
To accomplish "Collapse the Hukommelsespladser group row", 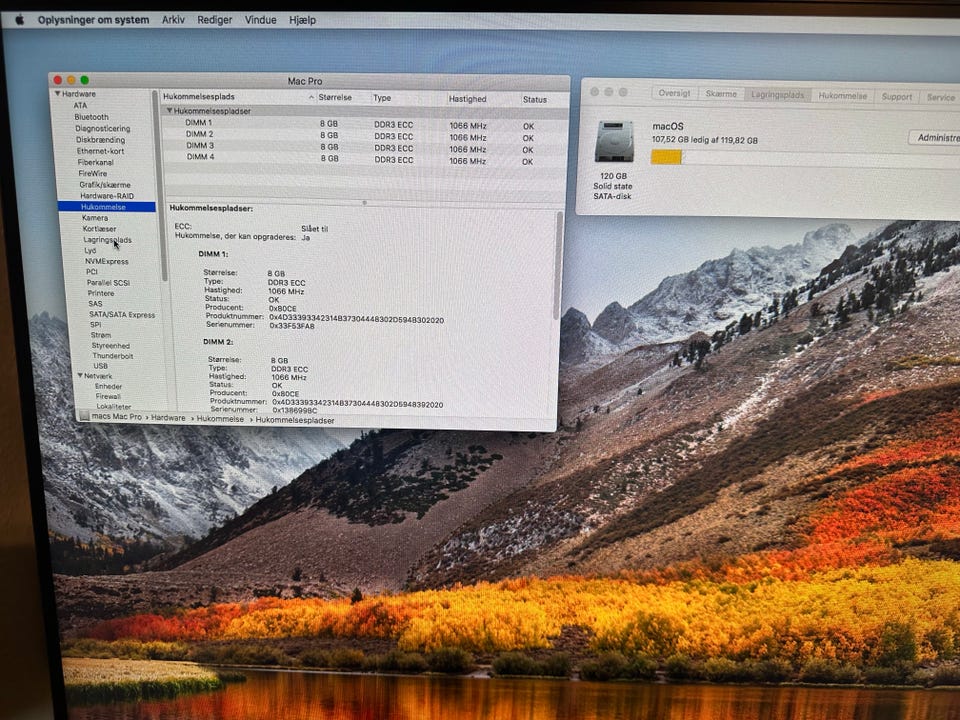I will 170,111.
